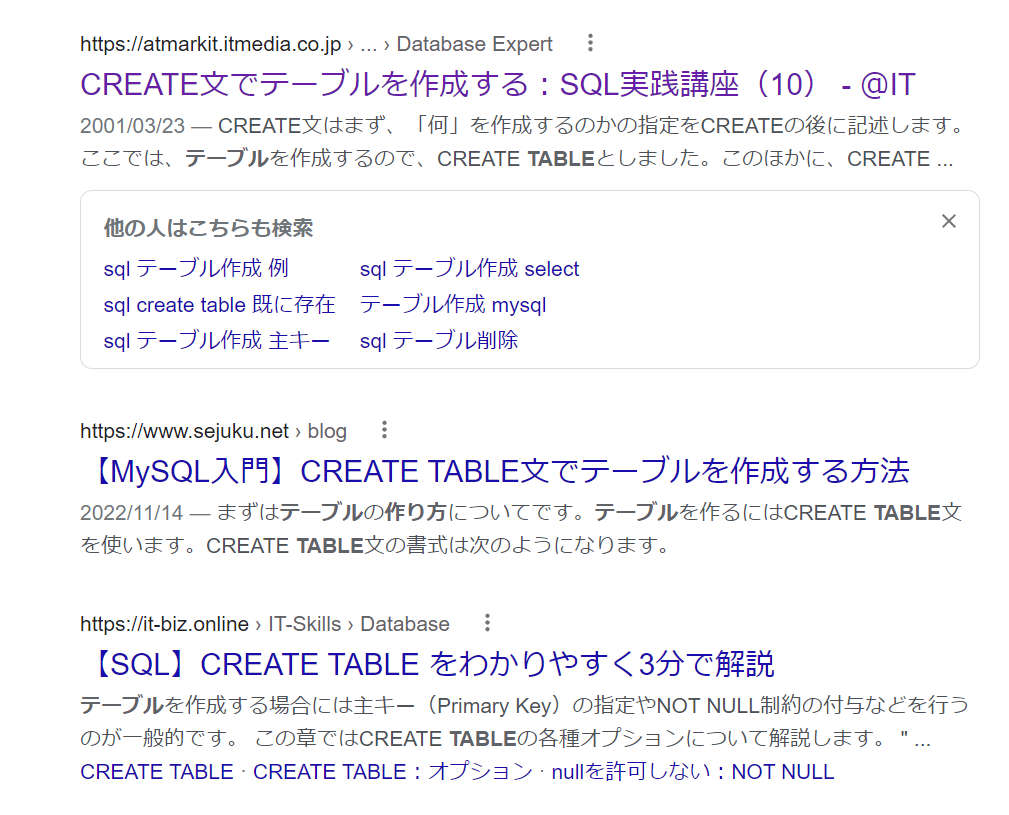Open the three-dot menu beside the @IT result
1009x815 pixels.
[590, 43]
